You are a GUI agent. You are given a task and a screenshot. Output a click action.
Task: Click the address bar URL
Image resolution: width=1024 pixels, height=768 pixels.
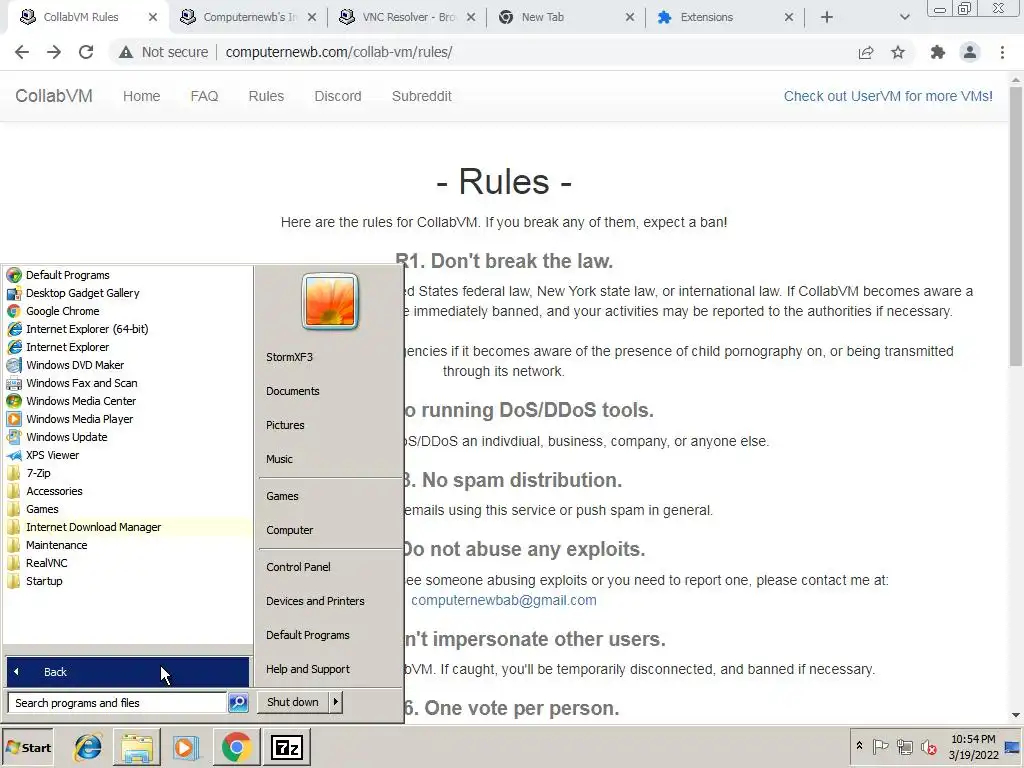339,52
